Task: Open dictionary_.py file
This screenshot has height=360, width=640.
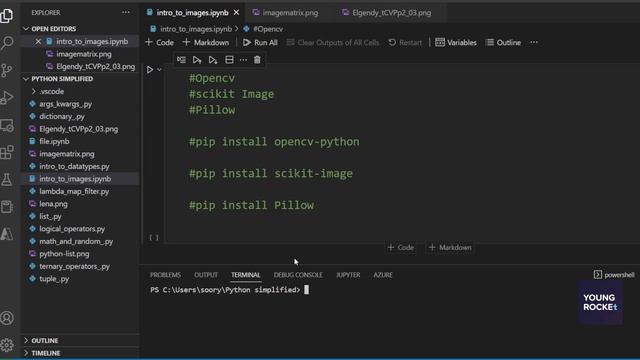Action: pos(62,116)
